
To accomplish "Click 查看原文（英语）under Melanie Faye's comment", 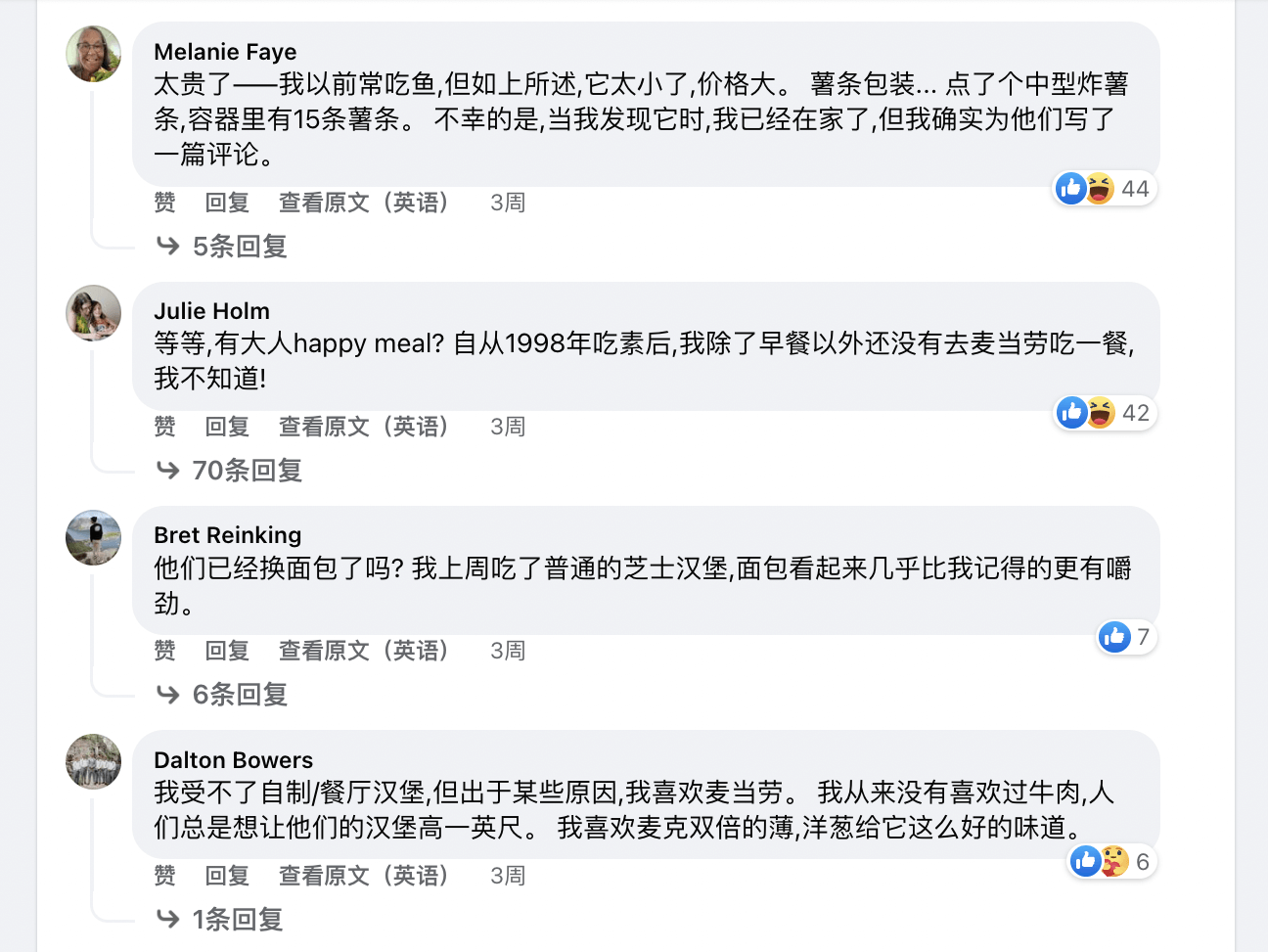I will pyautogui.click(x=363, y=203).
